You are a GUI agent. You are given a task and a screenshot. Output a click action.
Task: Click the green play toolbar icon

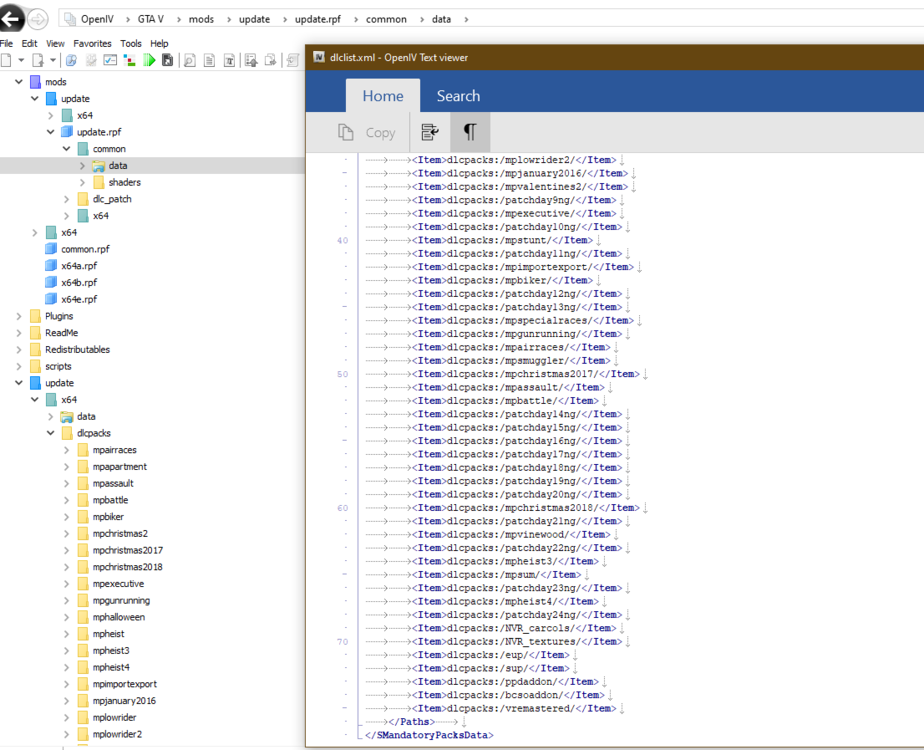[149, 61]
